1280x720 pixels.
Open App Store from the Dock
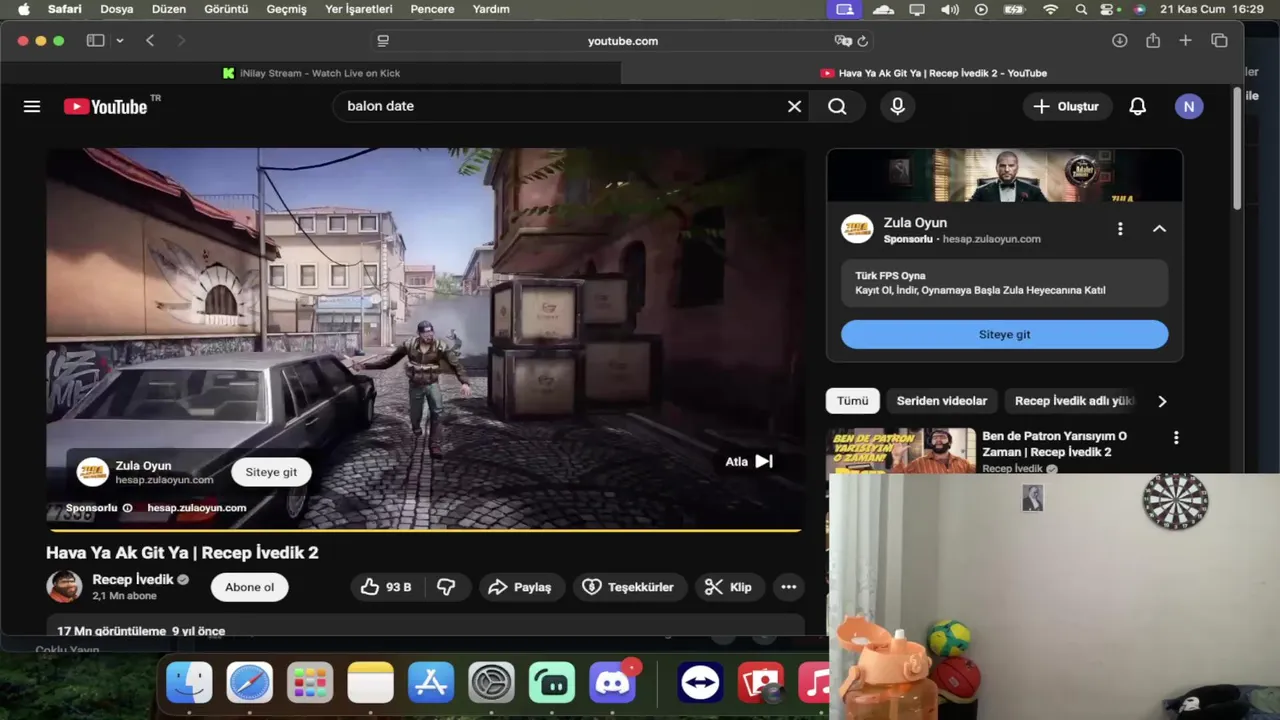[x=431, y=683]
